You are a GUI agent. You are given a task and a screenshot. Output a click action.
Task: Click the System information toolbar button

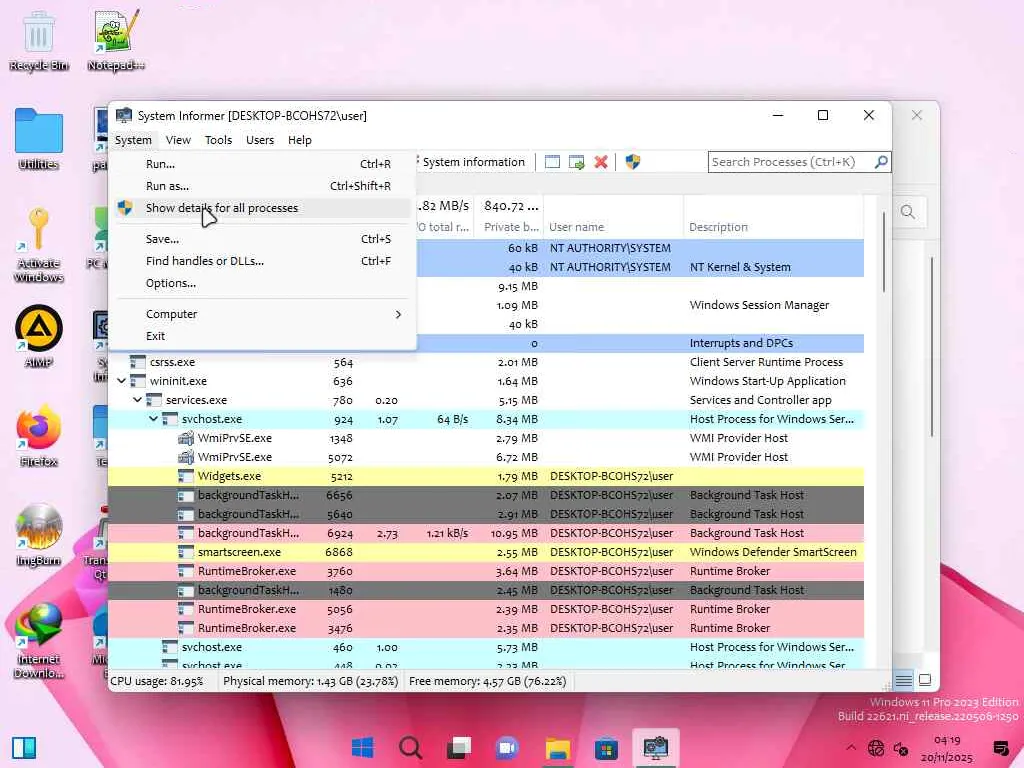tap(472, 162)
